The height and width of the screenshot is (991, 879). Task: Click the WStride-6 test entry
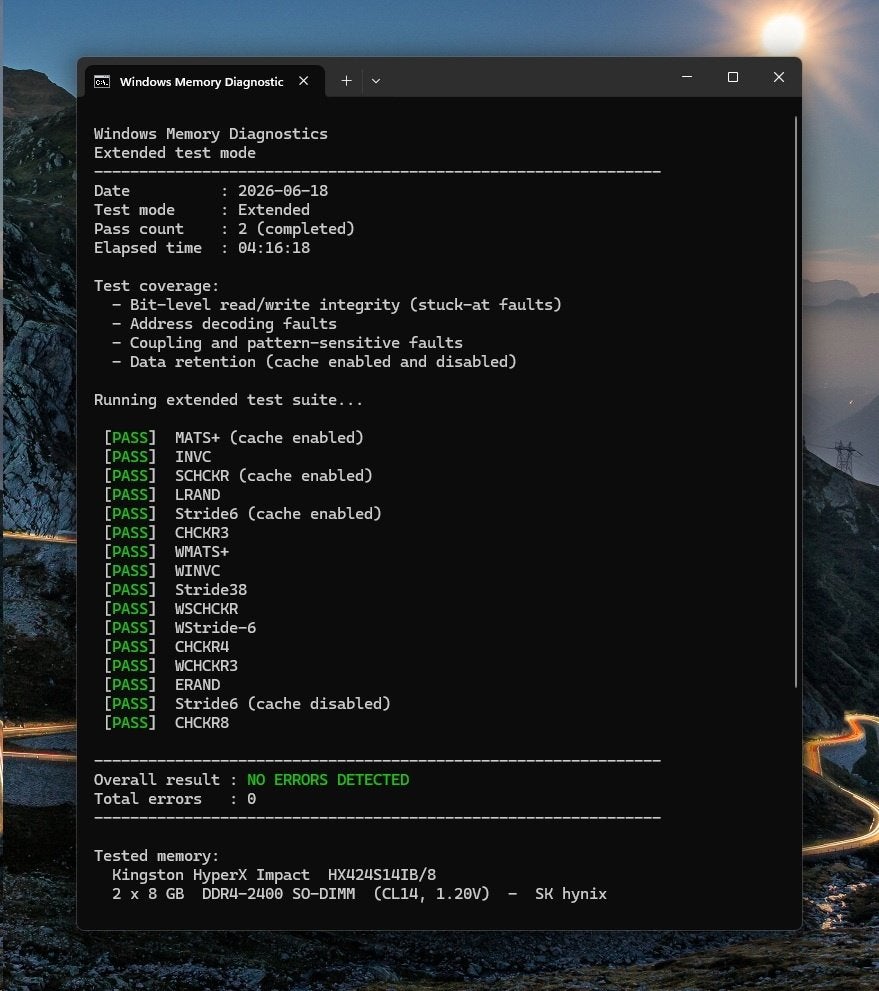[x=215, y=628]
